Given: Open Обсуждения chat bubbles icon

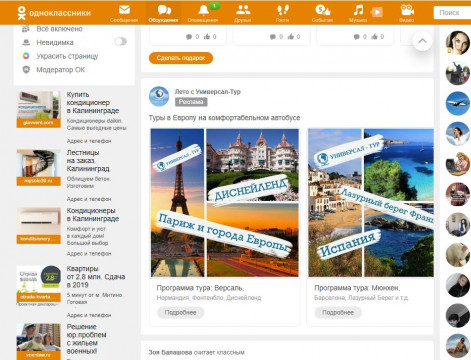Looking at the screenshot, I should (x=164, y=10).
